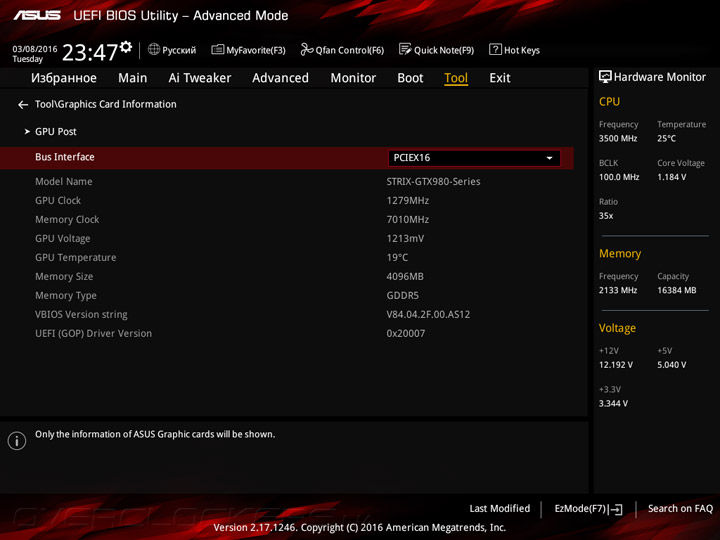
Task: Open the Advanced tab
Action: pos(281,78)
